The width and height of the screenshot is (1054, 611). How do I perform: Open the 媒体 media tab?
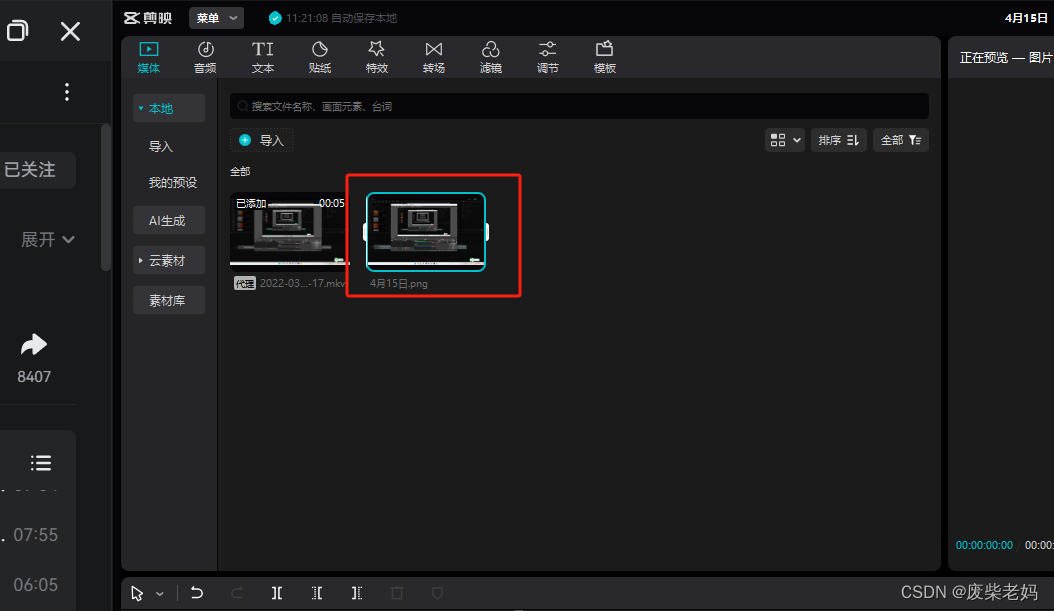click(x=149, y=57)
